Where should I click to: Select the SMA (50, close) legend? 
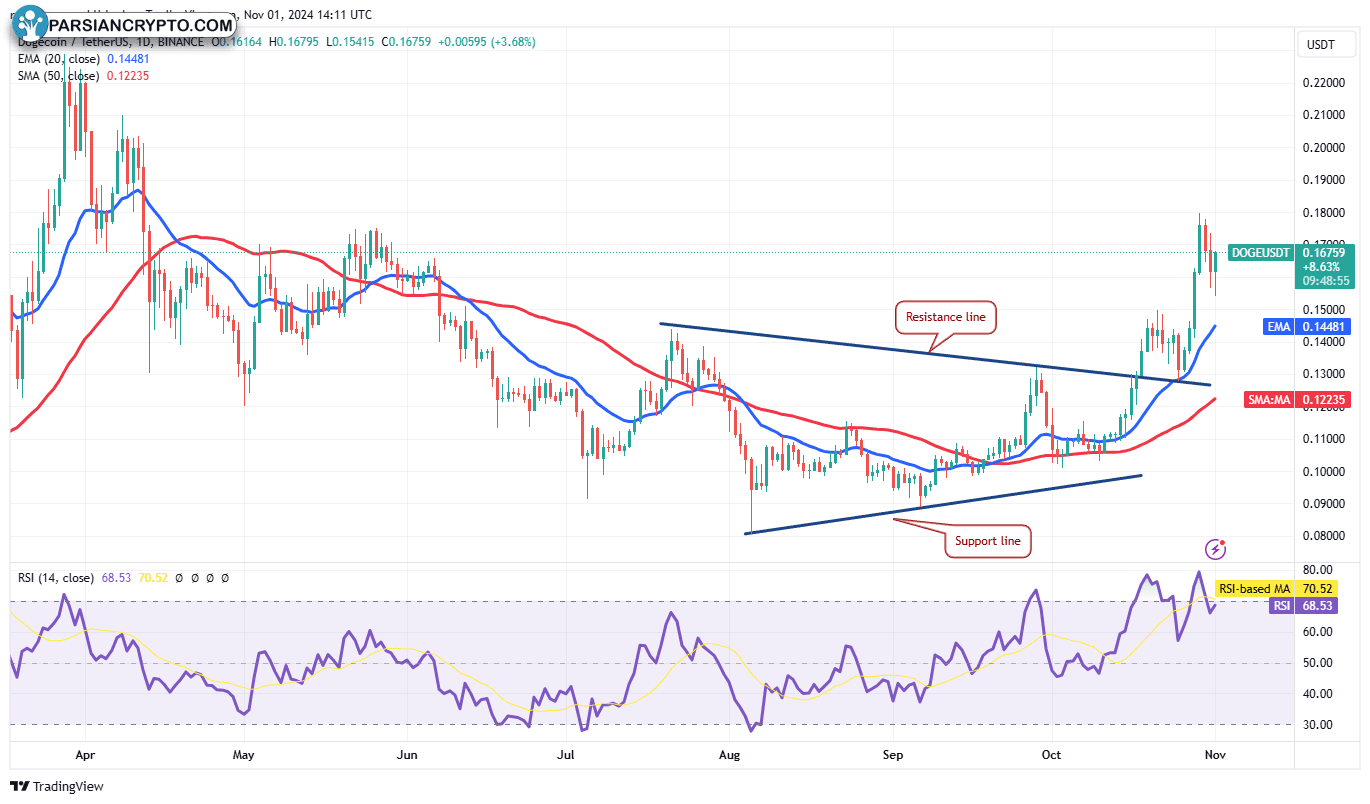[57, 76]
